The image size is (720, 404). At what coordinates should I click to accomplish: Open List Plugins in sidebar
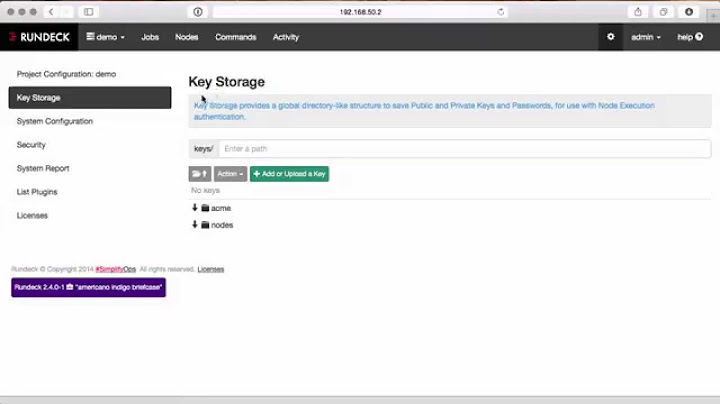point(37,192)
